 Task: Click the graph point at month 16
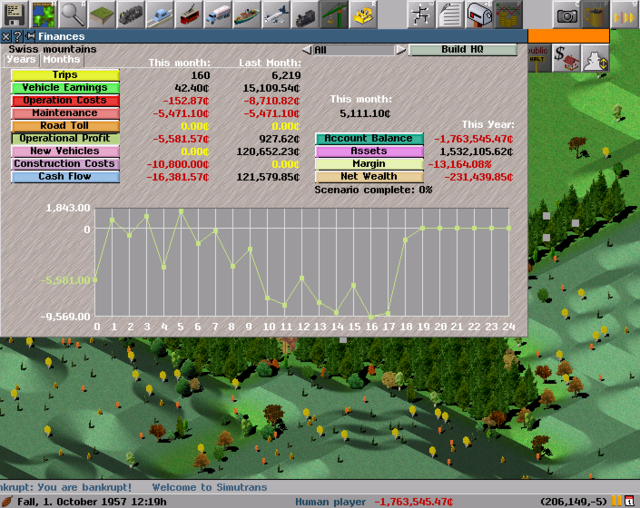(x=371, y=316)
